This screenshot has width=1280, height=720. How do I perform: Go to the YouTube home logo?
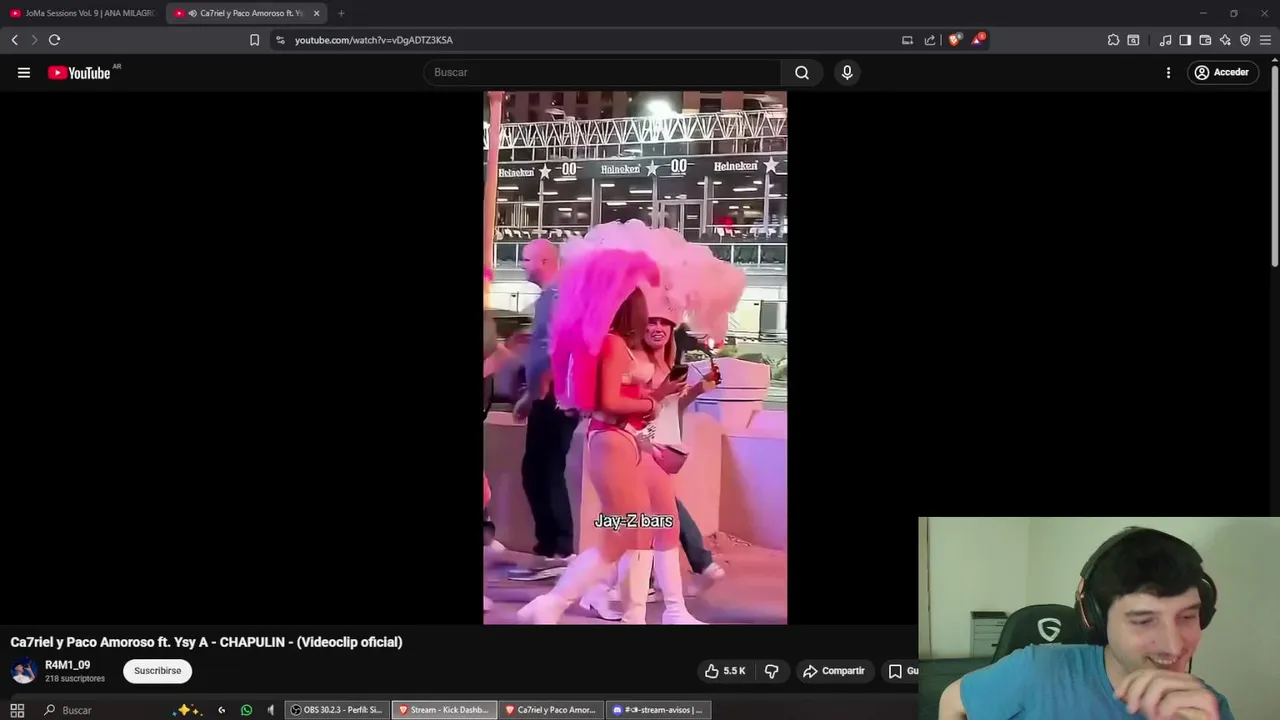[x=80, y=72]
